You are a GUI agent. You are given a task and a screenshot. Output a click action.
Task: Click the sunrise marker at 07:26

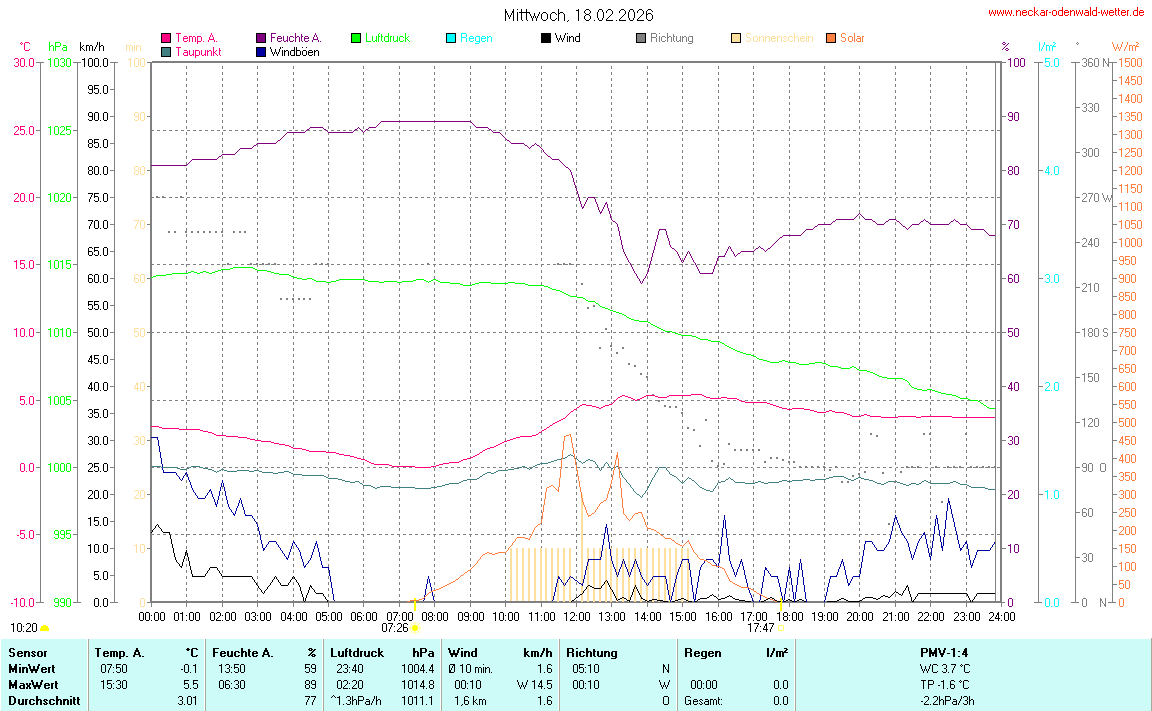click(414, 627)
